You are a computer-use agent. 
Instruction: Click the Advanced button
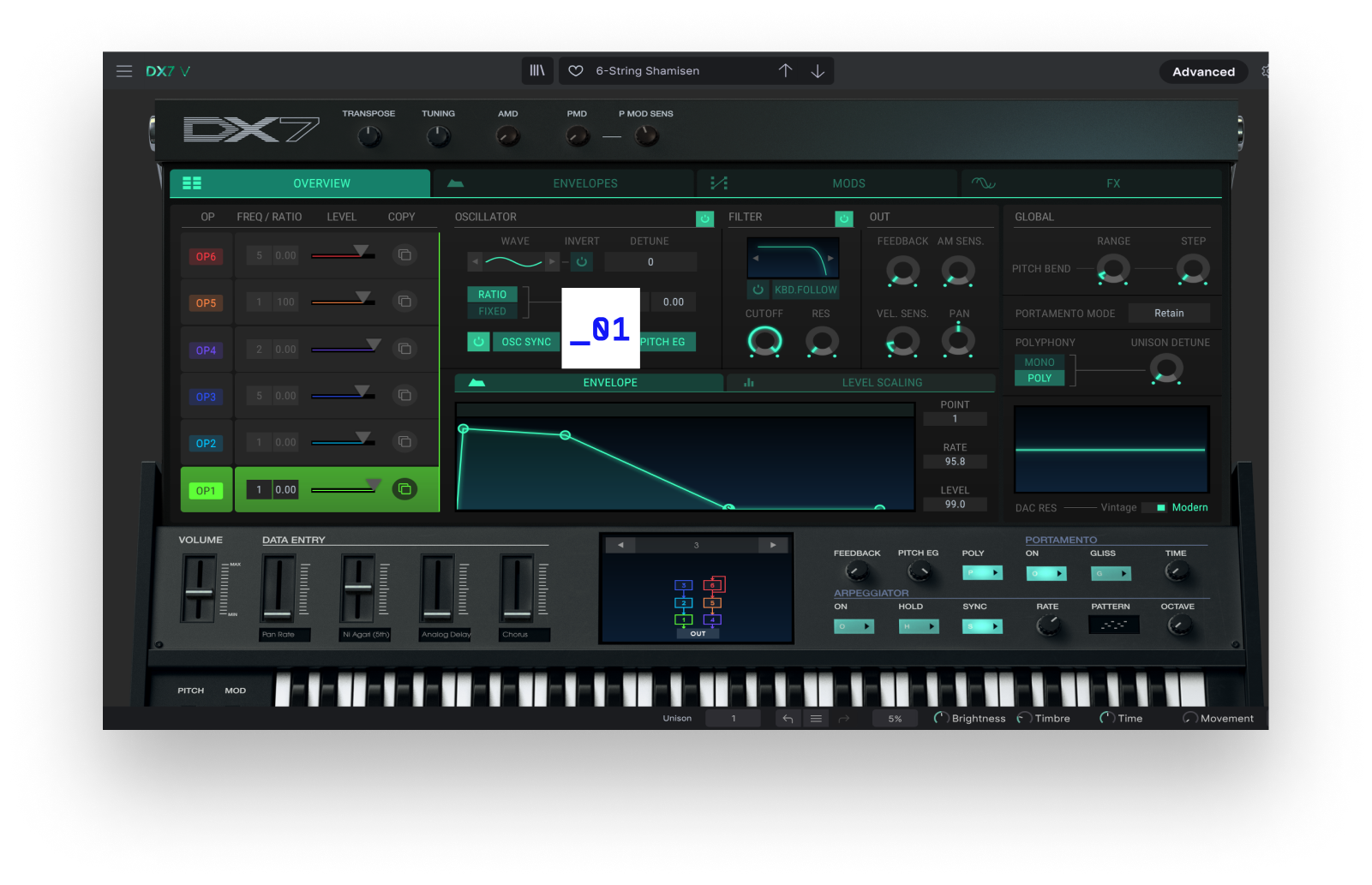[1203, 72]
